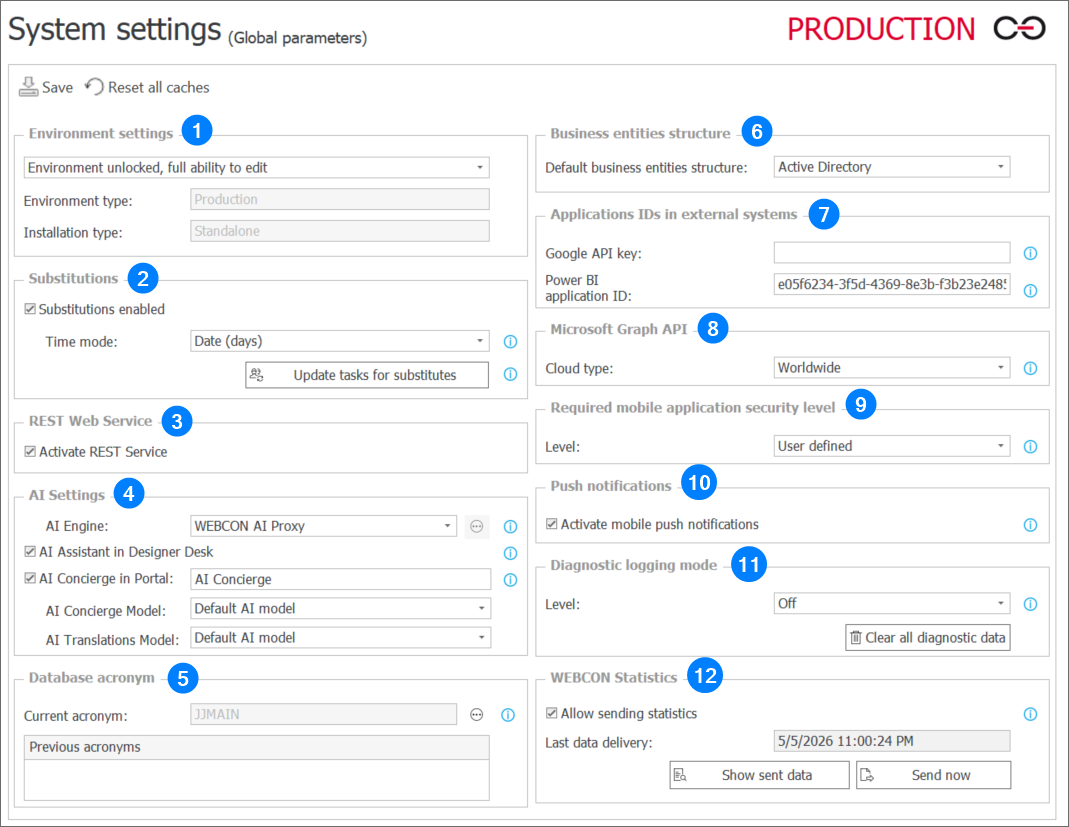Show info for mobile application security Level

pyautogui.click(x=1030, y=447)
